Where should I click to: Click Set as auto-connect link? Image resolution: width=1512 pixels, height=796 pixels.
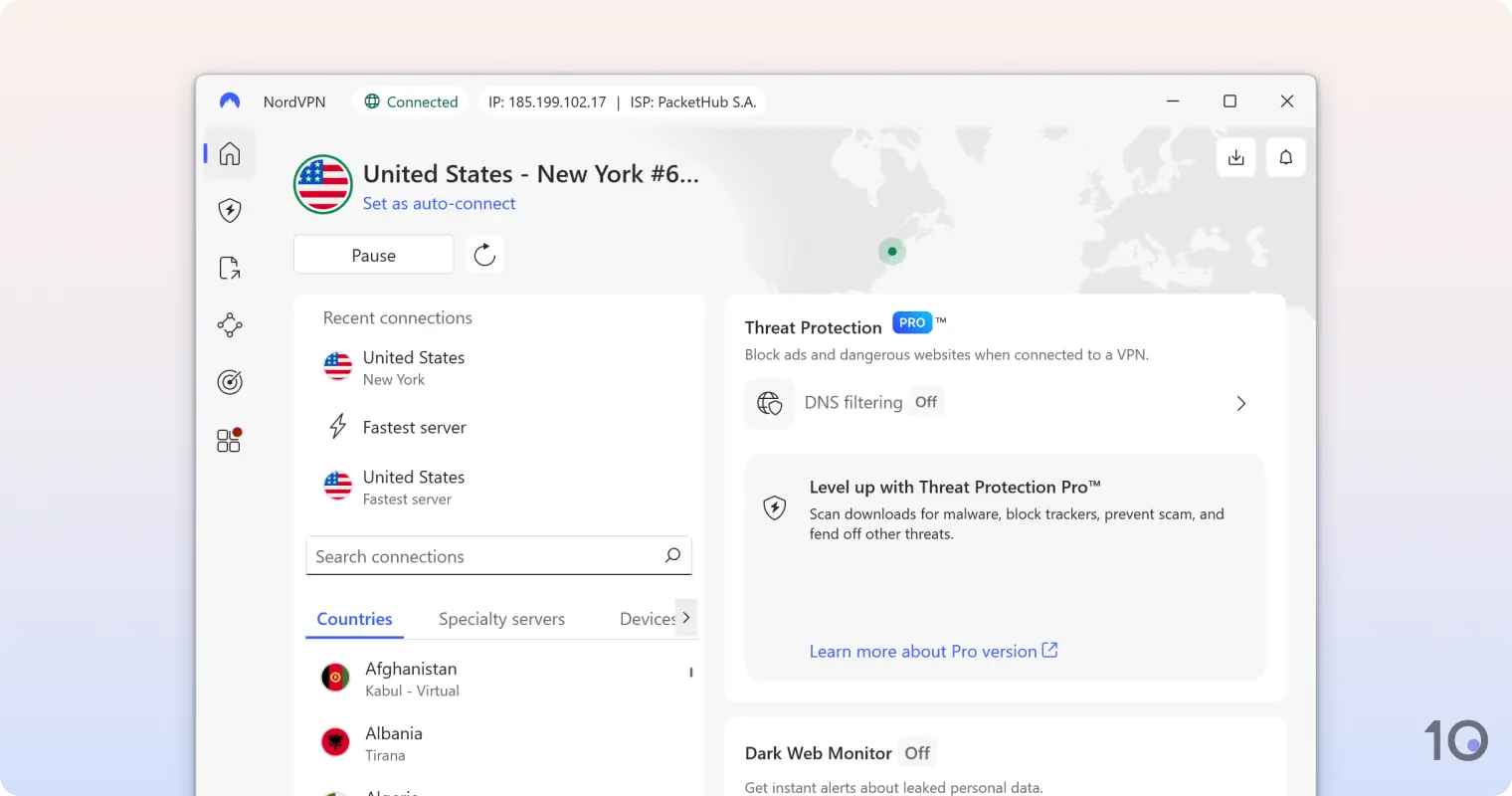440,203
